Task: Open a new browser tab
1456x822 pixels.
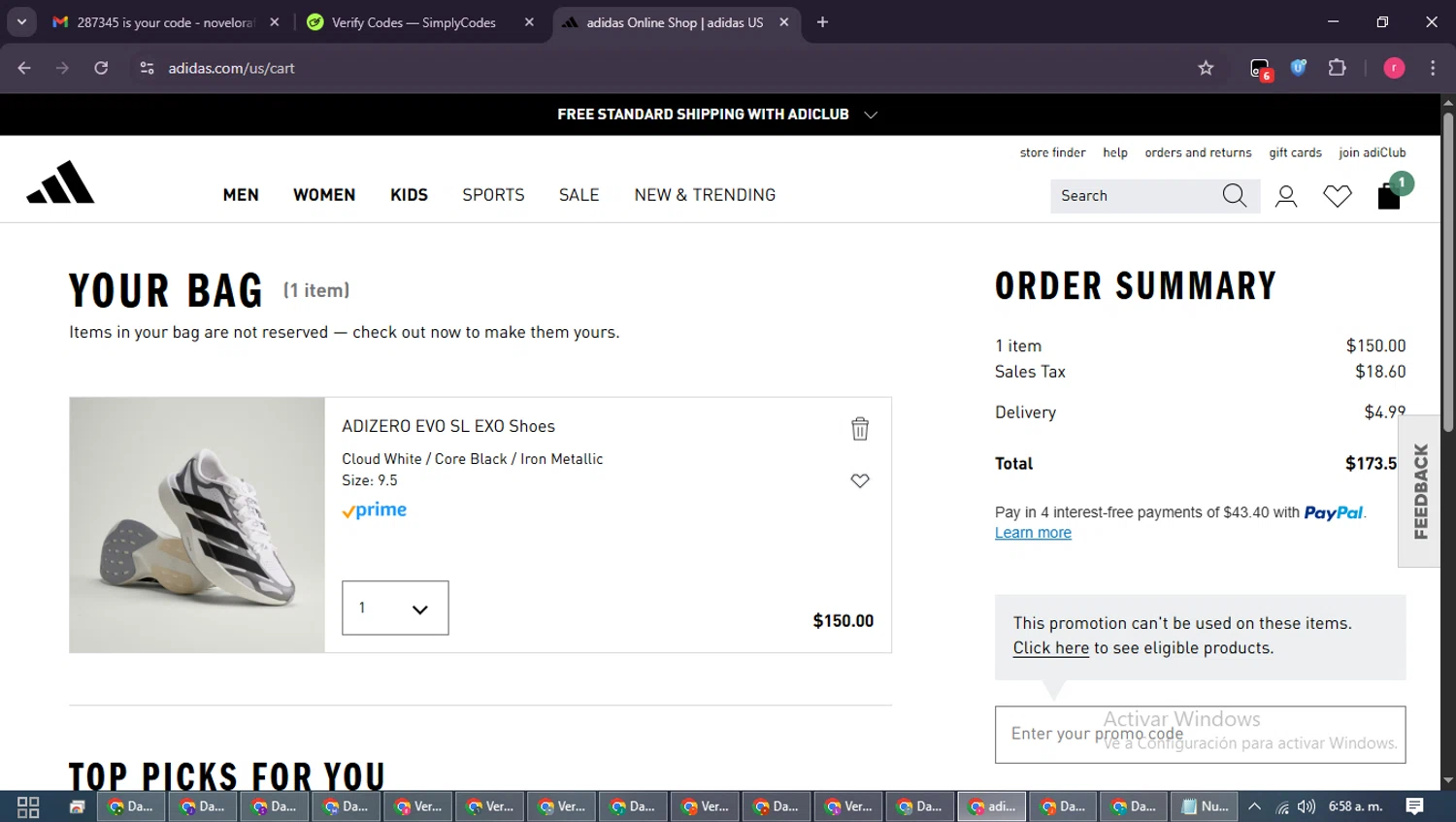Action: (x=822, y=21)
